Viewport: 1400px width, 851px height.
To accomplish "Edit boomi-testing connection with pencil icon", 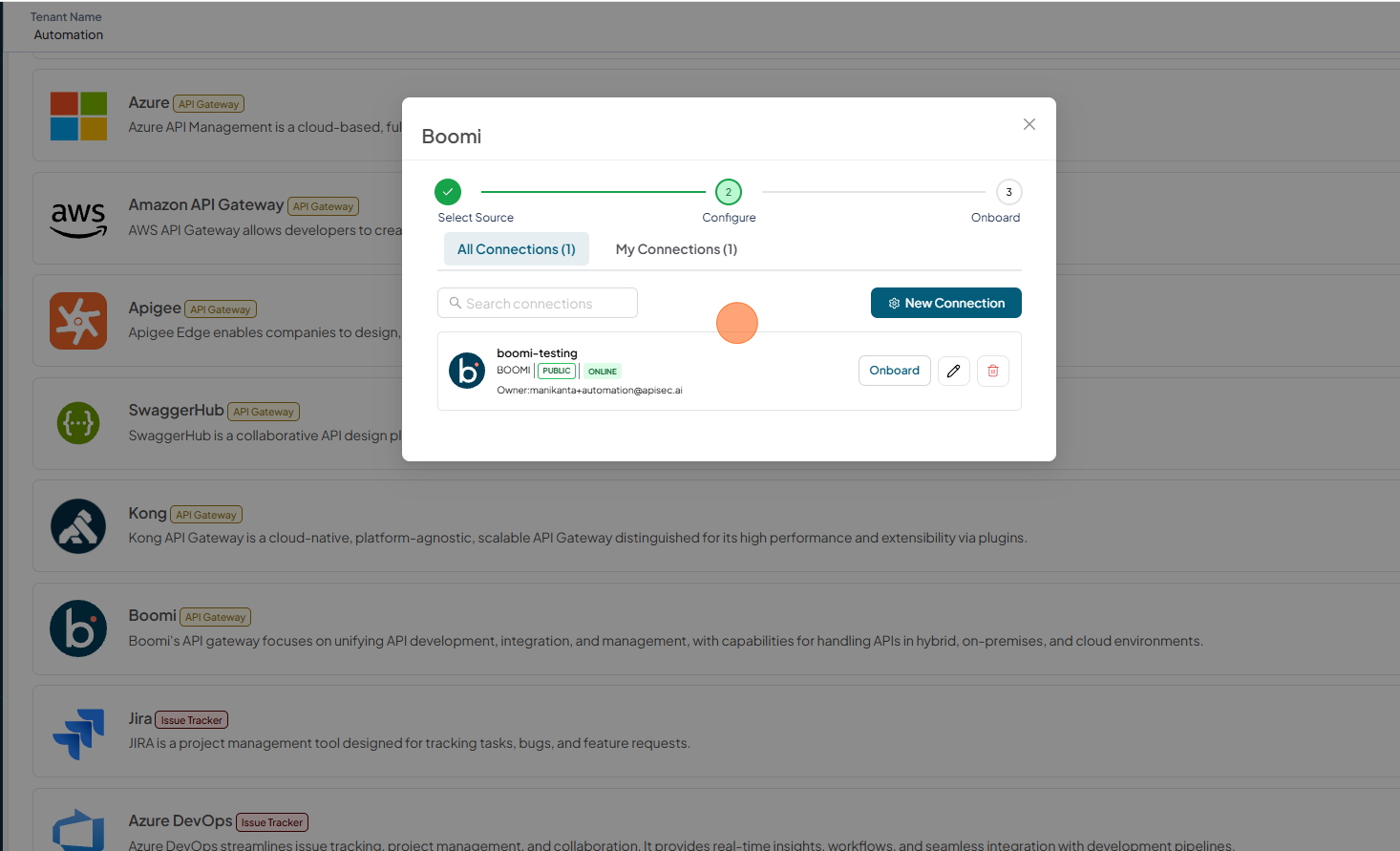I will click(954, 371).
